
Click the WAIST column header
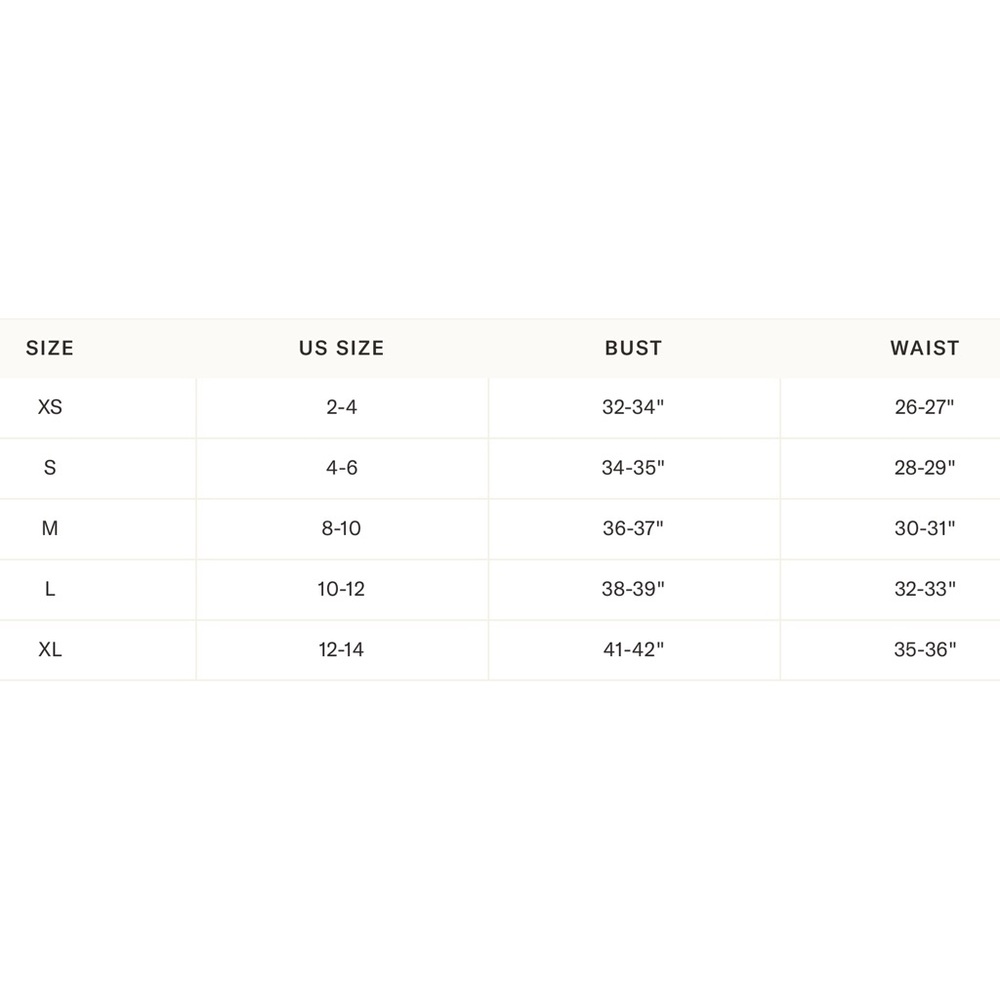click(x=925, y=348)
